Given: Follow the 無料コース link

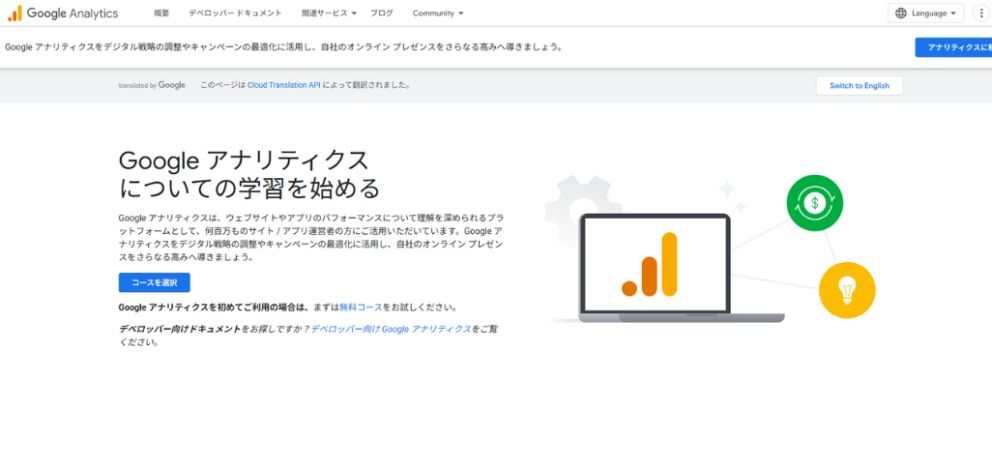Looking at the screenshot, I should coord(361,307).
